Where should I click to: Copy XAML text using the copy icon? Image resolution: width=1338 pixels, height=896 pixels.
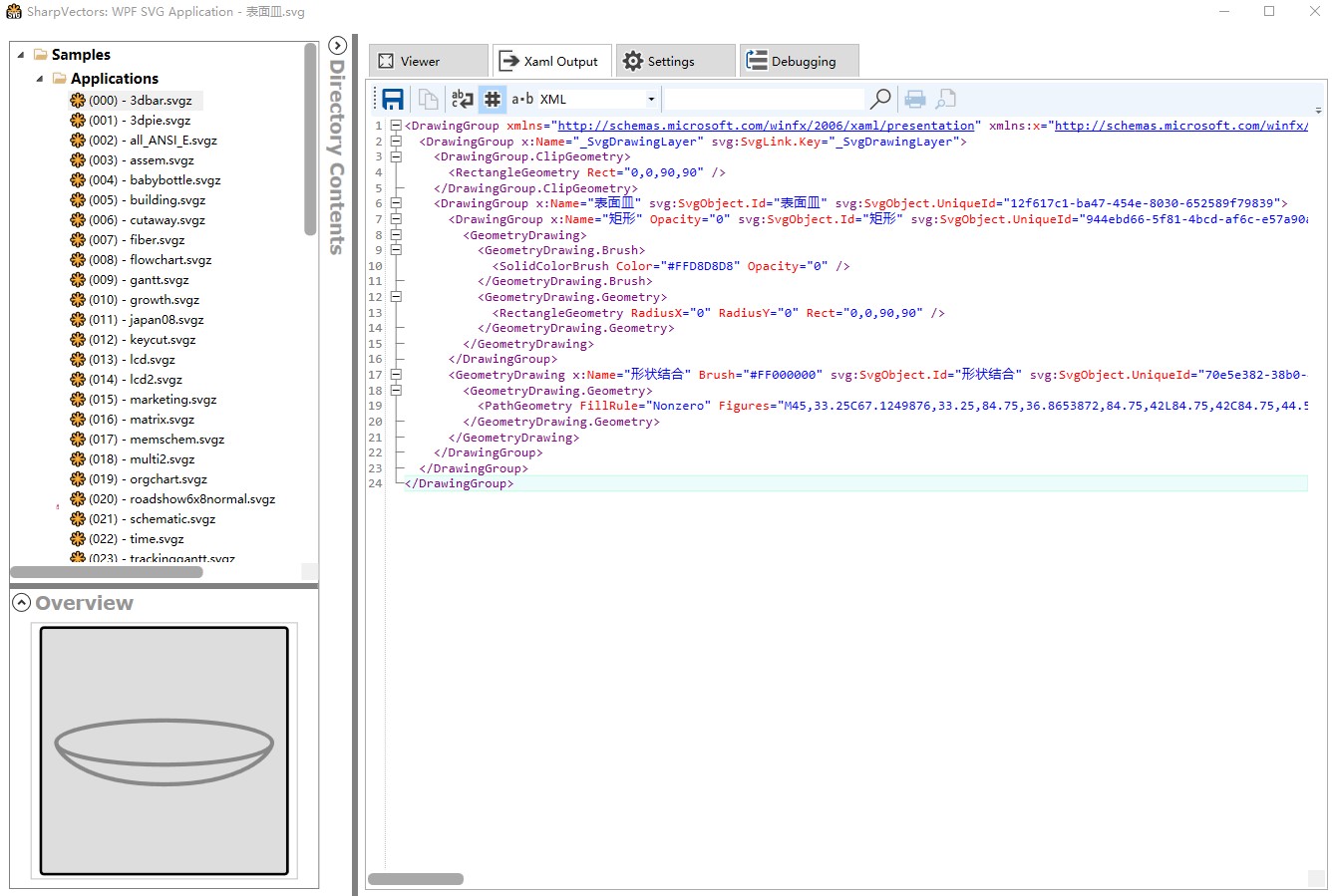(429, 98)
